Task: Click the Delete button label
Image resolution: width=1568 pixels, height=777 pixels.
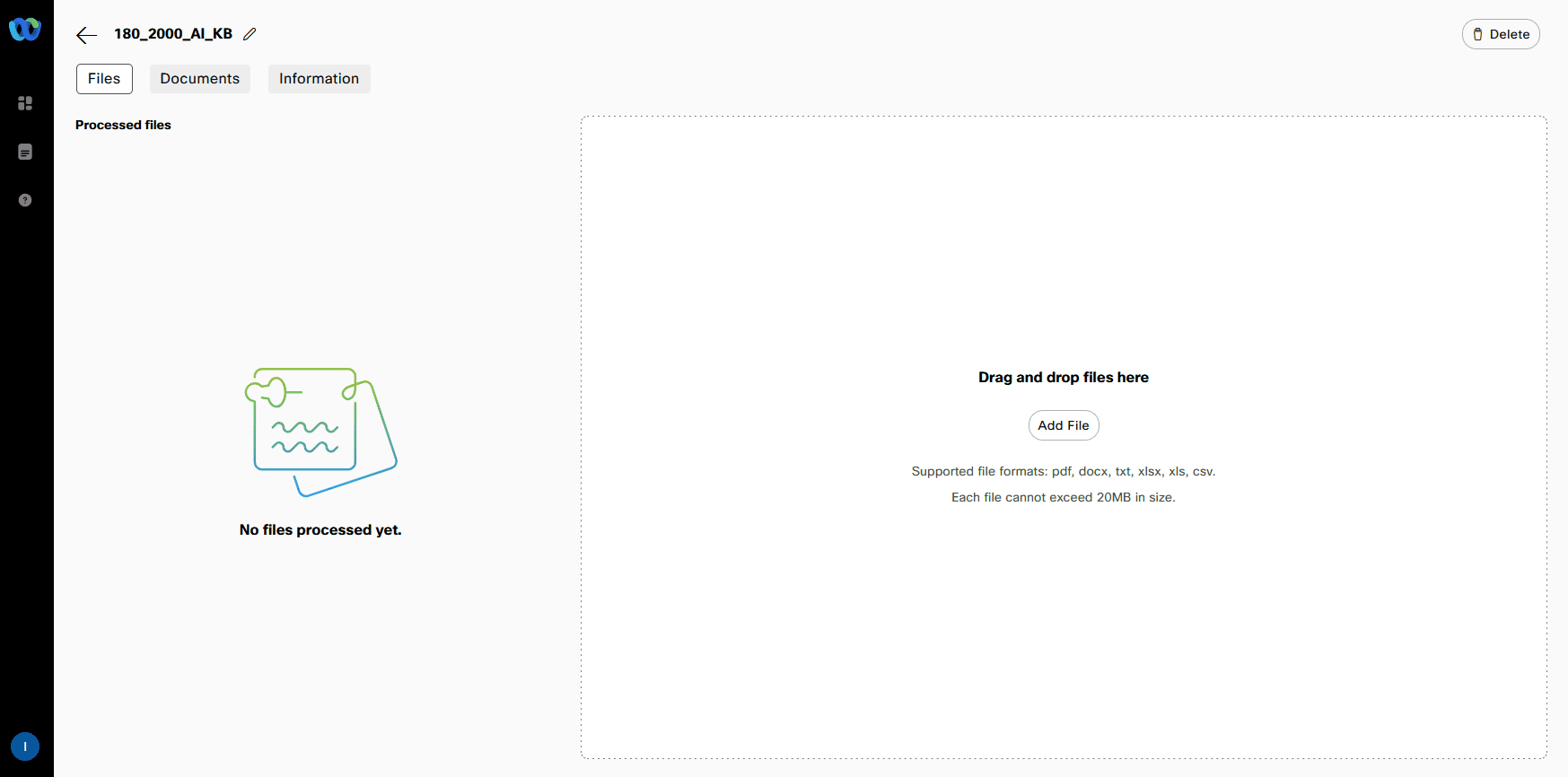Action: point(1509,34)
